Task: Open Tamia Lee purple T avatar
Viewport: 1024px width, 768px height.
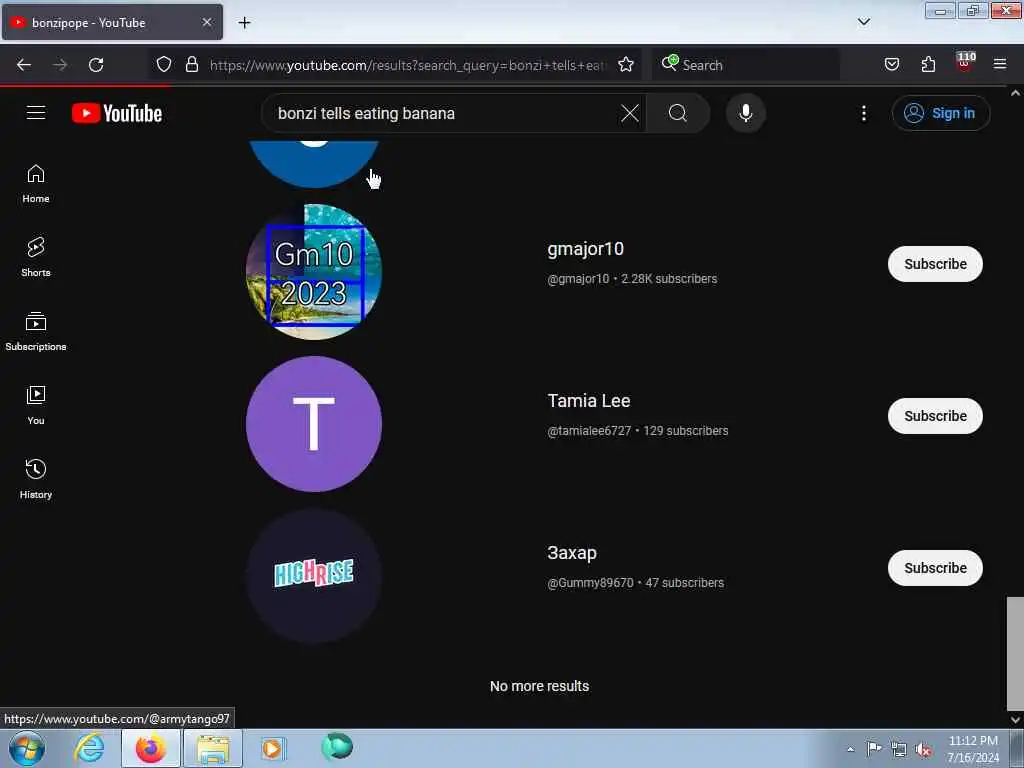Action: [x=313, y=424]
